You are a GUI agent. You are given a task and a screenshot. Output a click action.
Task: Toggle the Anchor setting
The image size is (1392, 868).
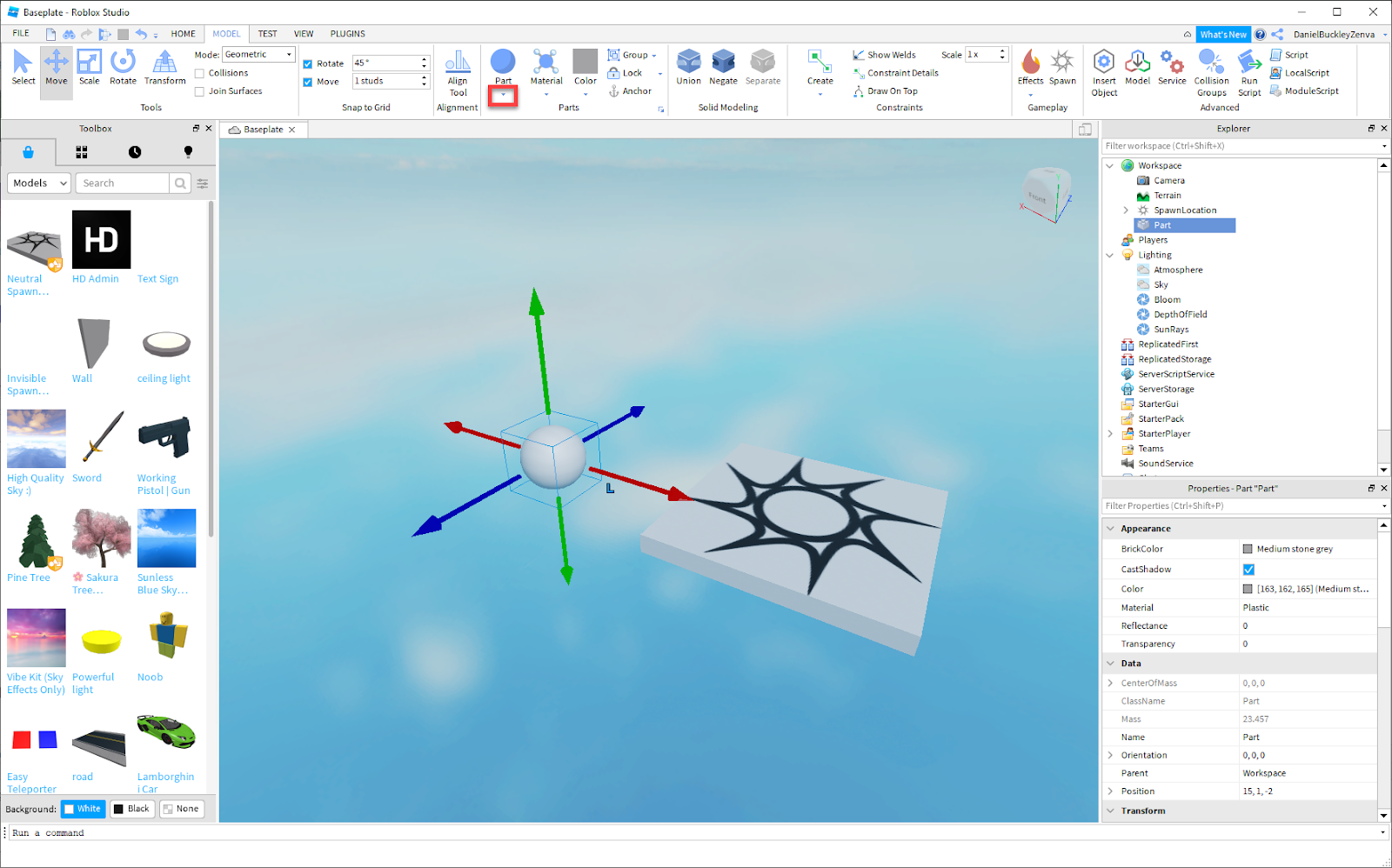tap(630, 90)
